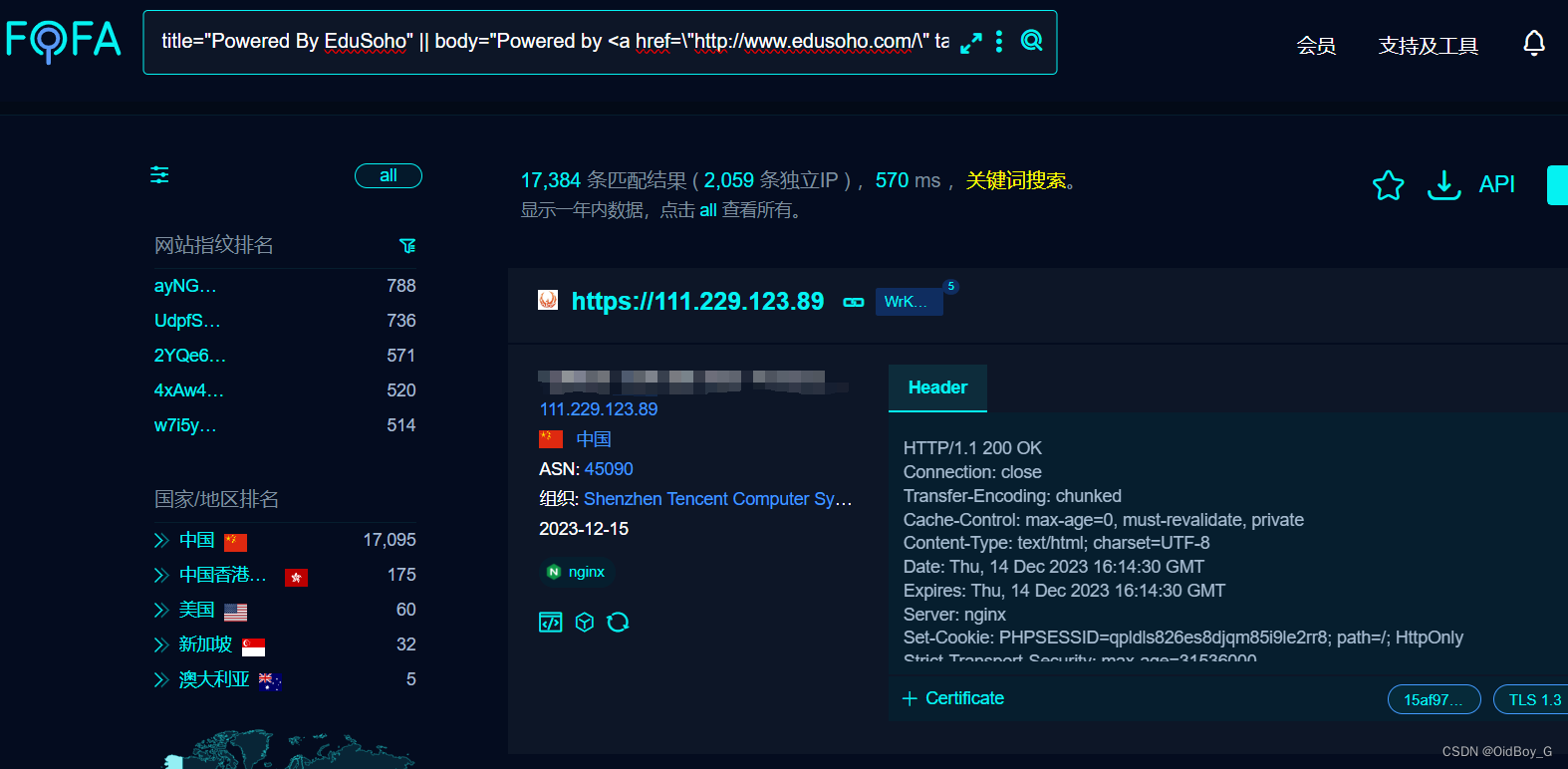
Task: Click the 'Server: nginx' header line
Action: coord(954,615)
